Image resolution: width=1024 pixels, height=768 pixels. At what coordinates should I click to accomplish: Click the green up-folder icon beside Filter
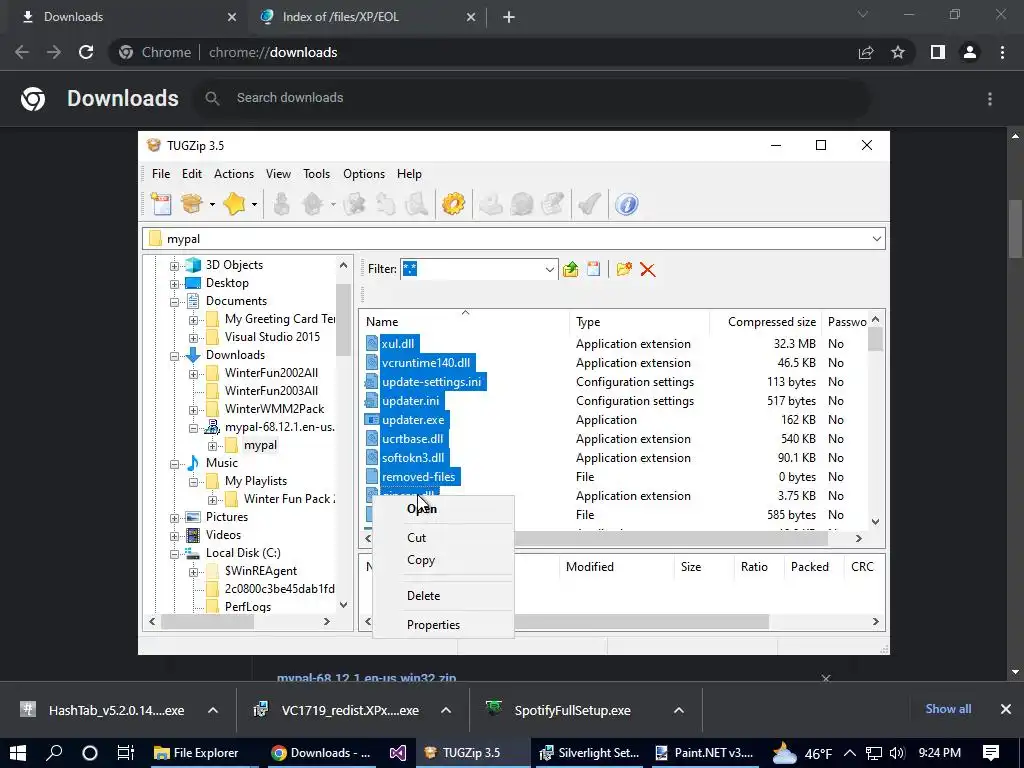pyautogui.click(x=571, y=269)
